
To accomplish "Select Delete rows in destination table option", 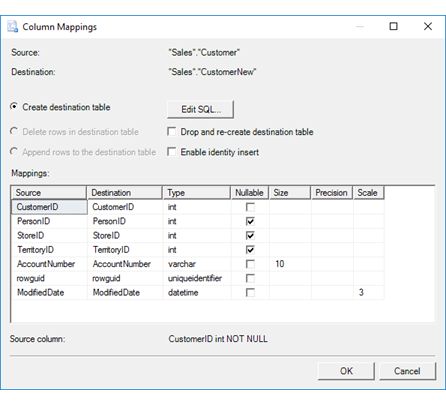I will tap(14, 131).
